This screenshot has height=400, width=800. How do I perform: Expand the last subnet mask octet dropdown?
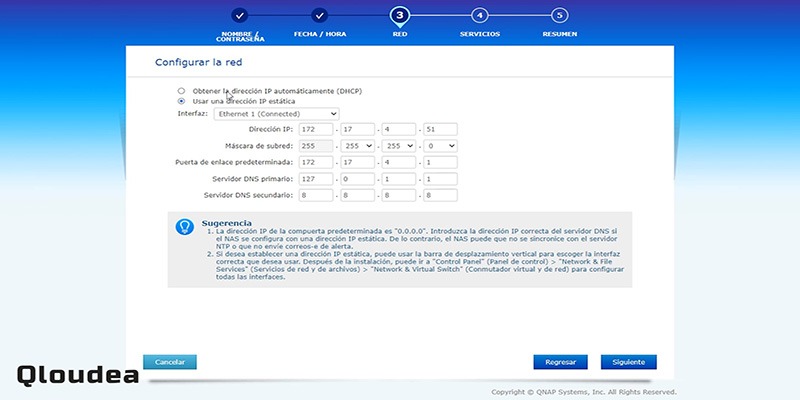point(440,146)
